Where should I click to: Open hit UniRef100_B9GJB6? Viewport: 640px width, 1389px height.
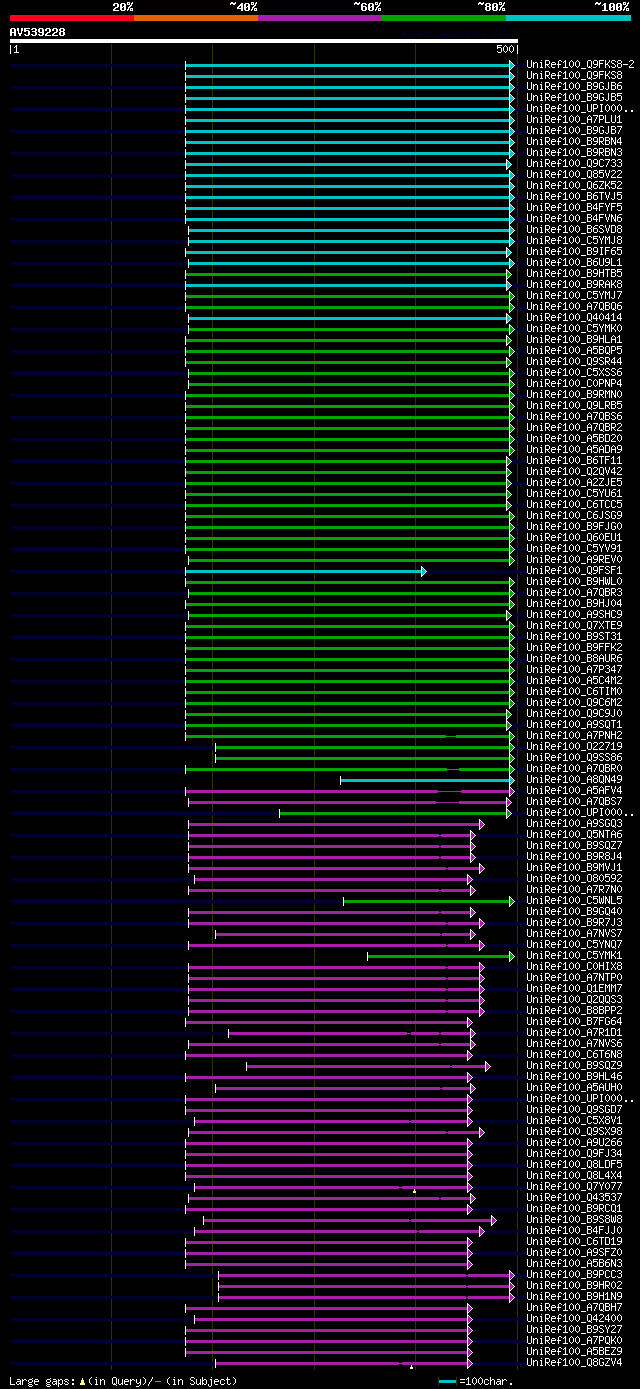point(574,87)
